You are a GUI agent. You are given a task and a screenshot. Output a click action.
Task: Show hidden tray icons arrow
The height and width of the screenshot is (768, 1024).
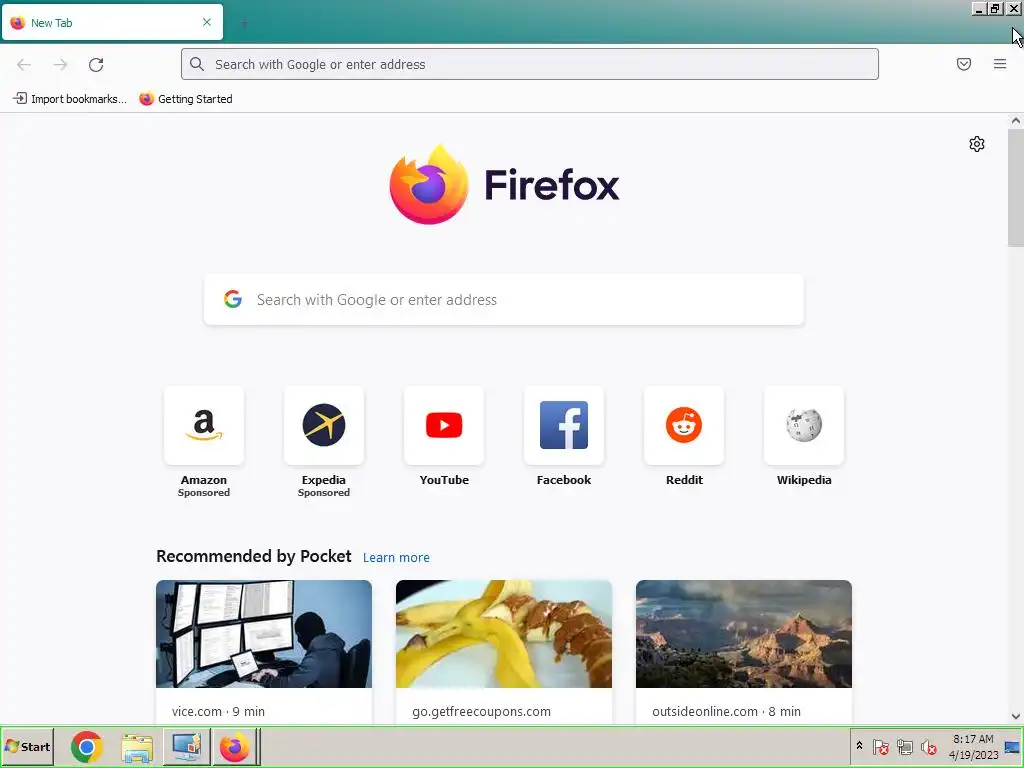pyautogui.click(x=859, y=746)
